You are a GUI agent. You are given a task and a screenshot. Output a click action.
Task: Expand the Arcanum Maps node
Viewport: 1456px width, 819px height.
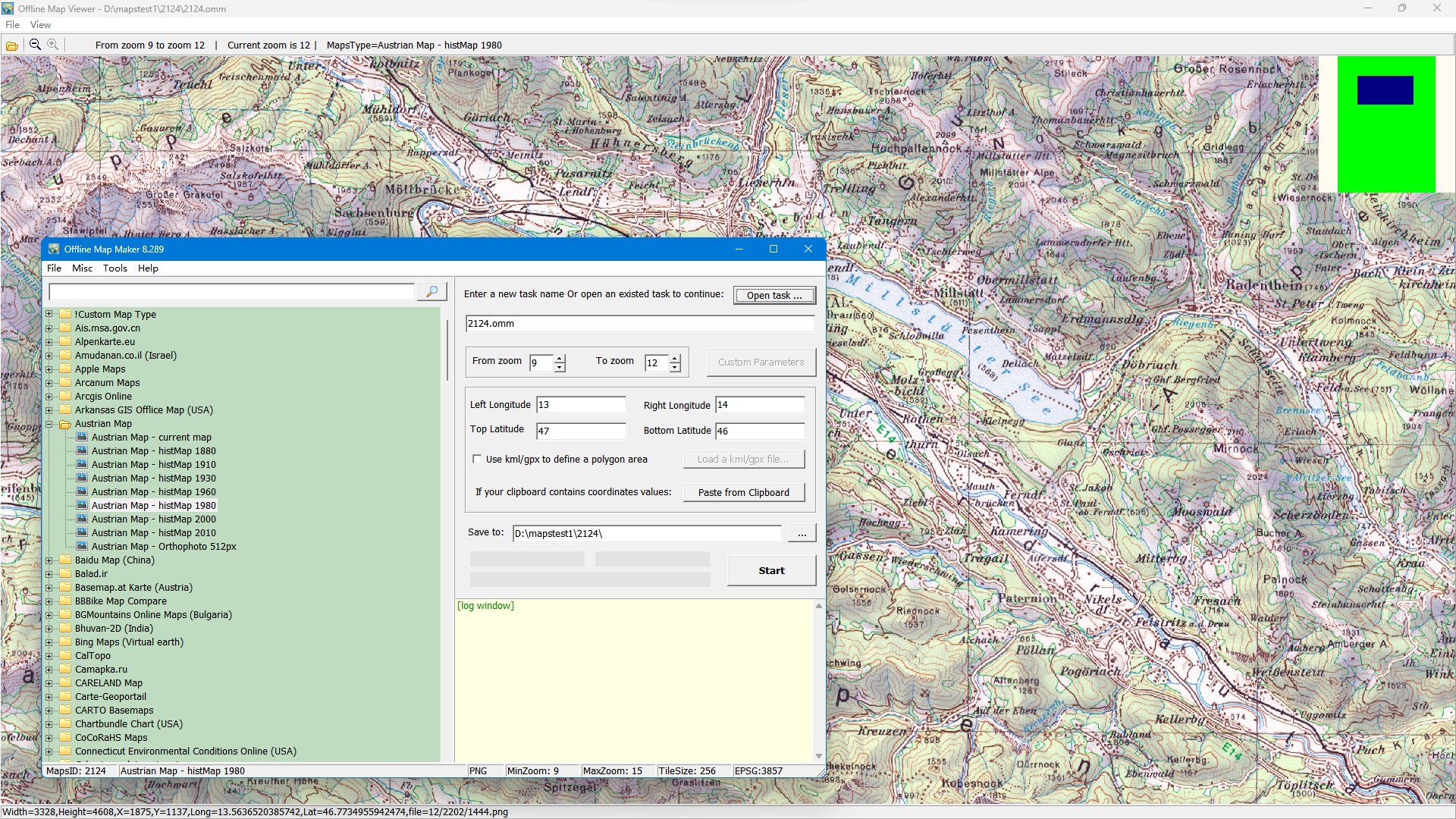tap(49, 383)
